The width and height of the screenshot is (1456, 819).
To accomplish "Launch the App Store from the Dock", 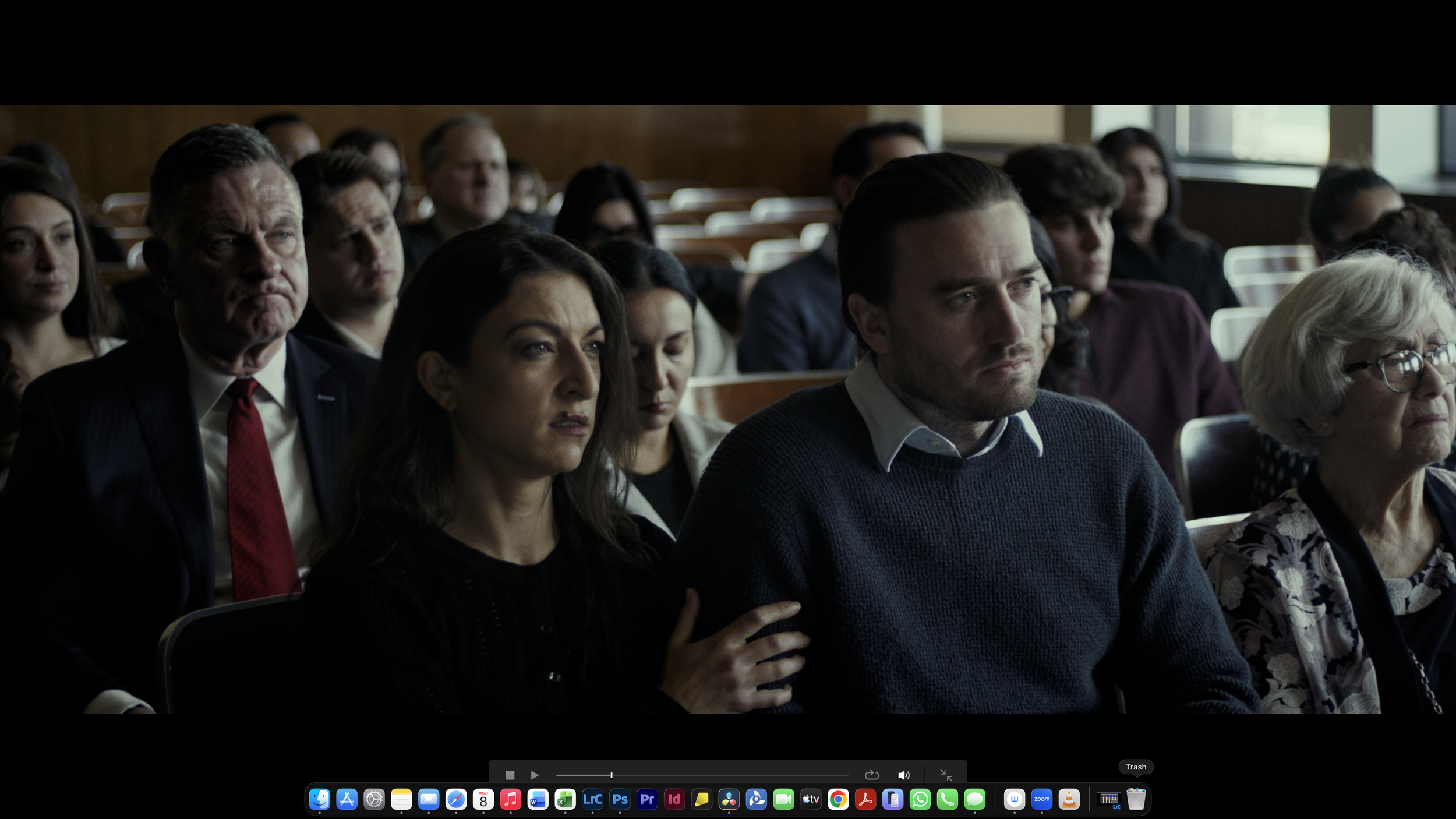I will [x=347, y=799].
